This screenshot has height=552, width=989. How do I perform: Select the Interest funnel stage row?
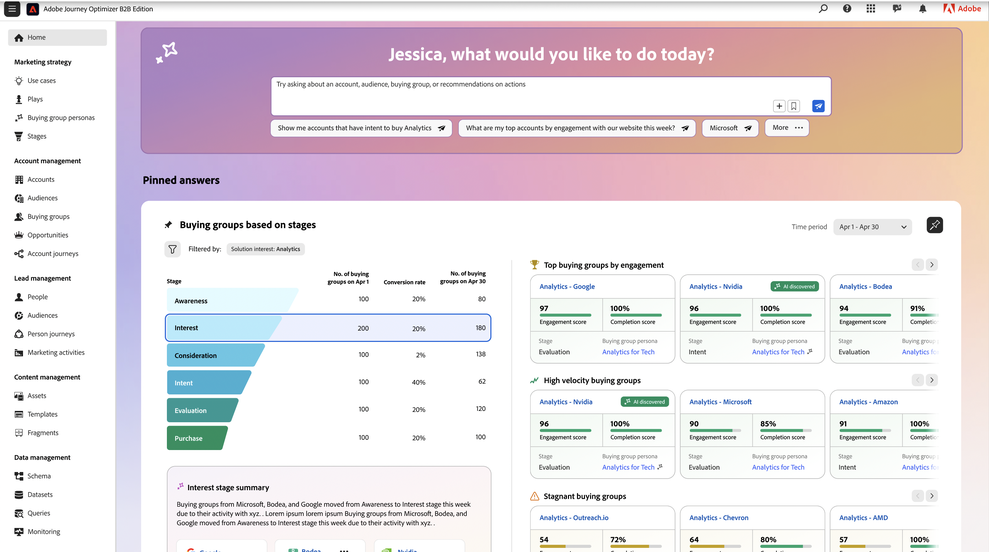click(x=328, y=328)
